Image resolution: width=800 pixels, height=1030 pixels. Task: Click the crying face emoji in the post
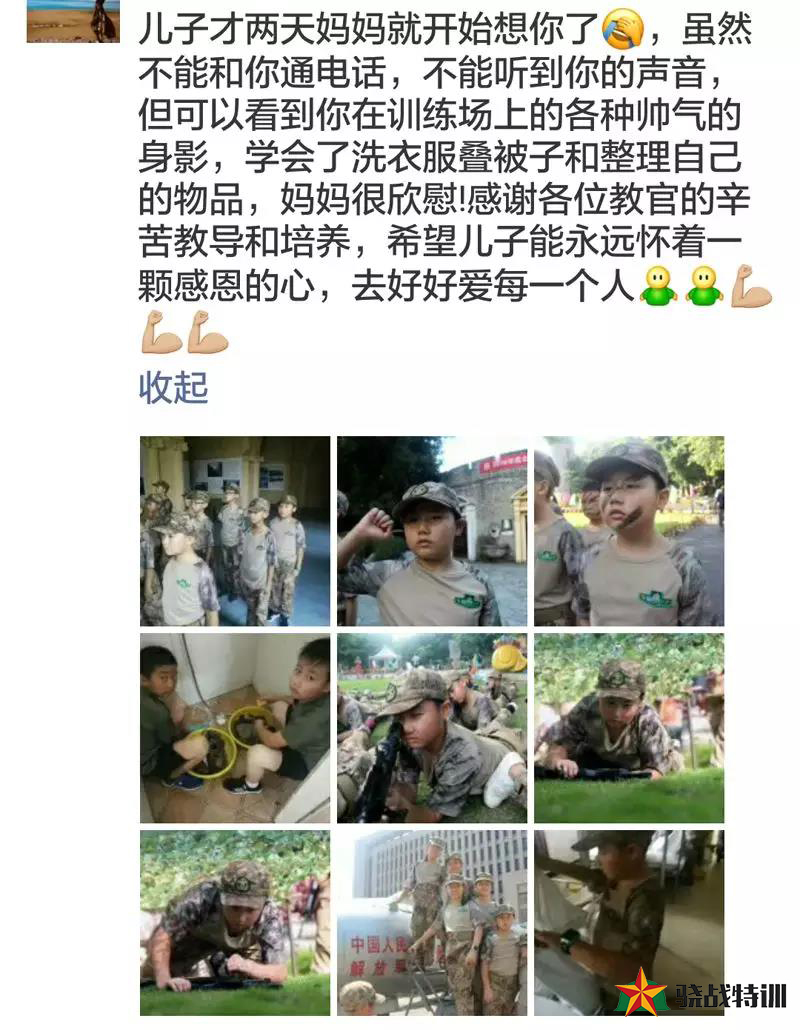[x=623, y=30]
